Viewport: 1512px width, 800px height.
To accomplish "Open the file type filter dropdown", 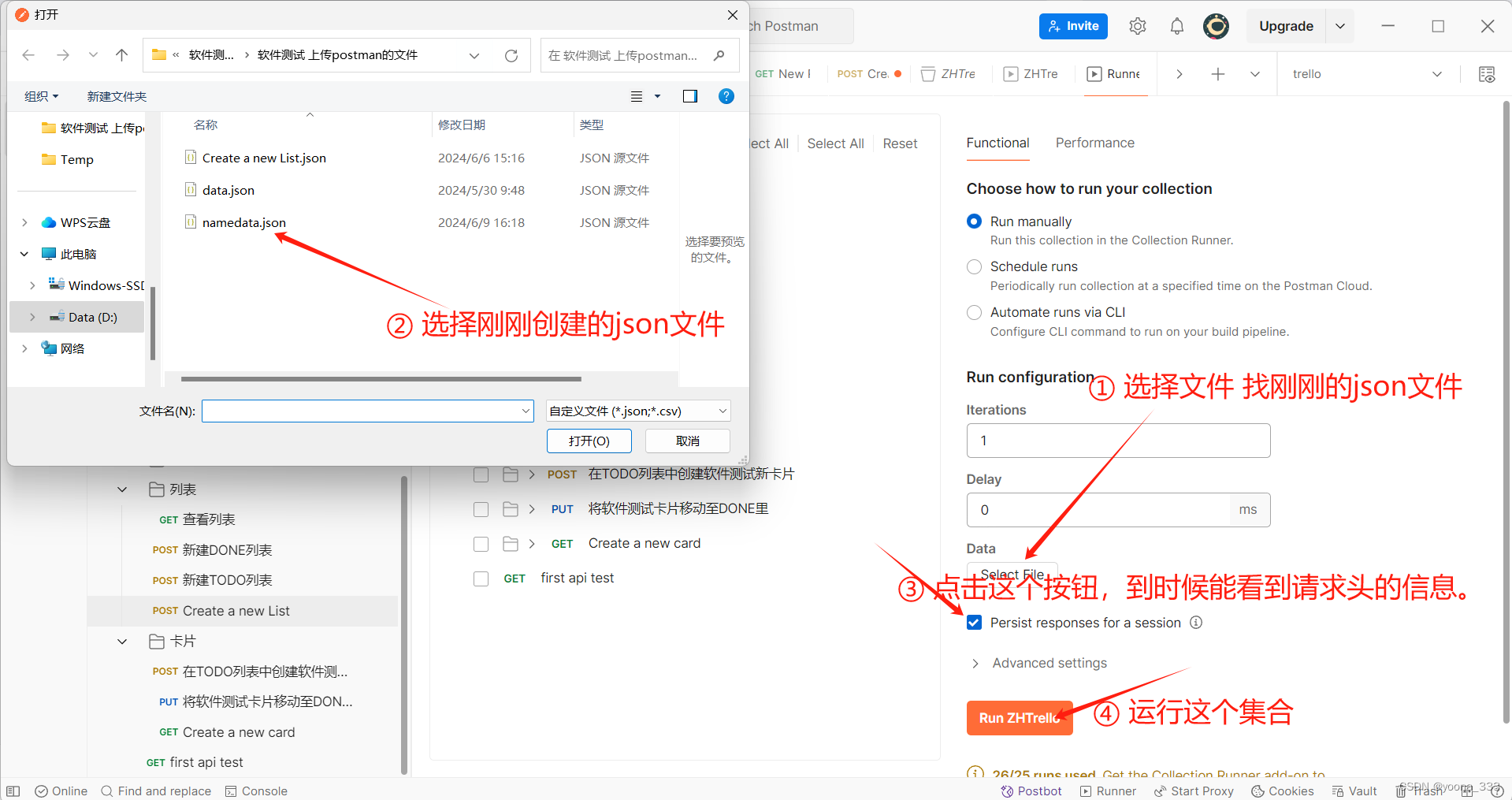I will tap(638, 411).
